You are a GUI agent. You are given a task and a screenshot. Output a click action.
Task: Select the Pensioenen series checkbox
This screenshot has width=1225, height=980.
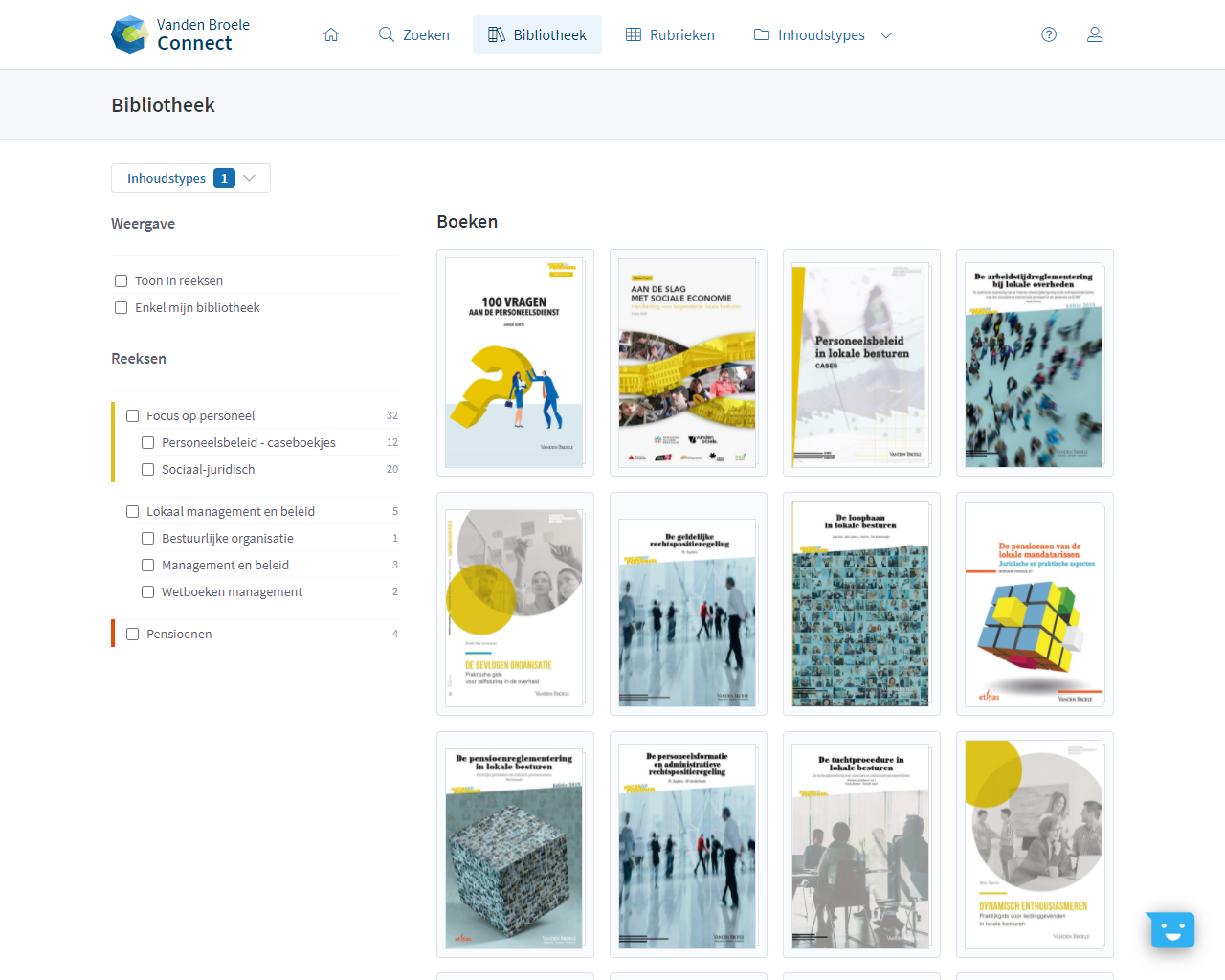click(x=132, y=634)
